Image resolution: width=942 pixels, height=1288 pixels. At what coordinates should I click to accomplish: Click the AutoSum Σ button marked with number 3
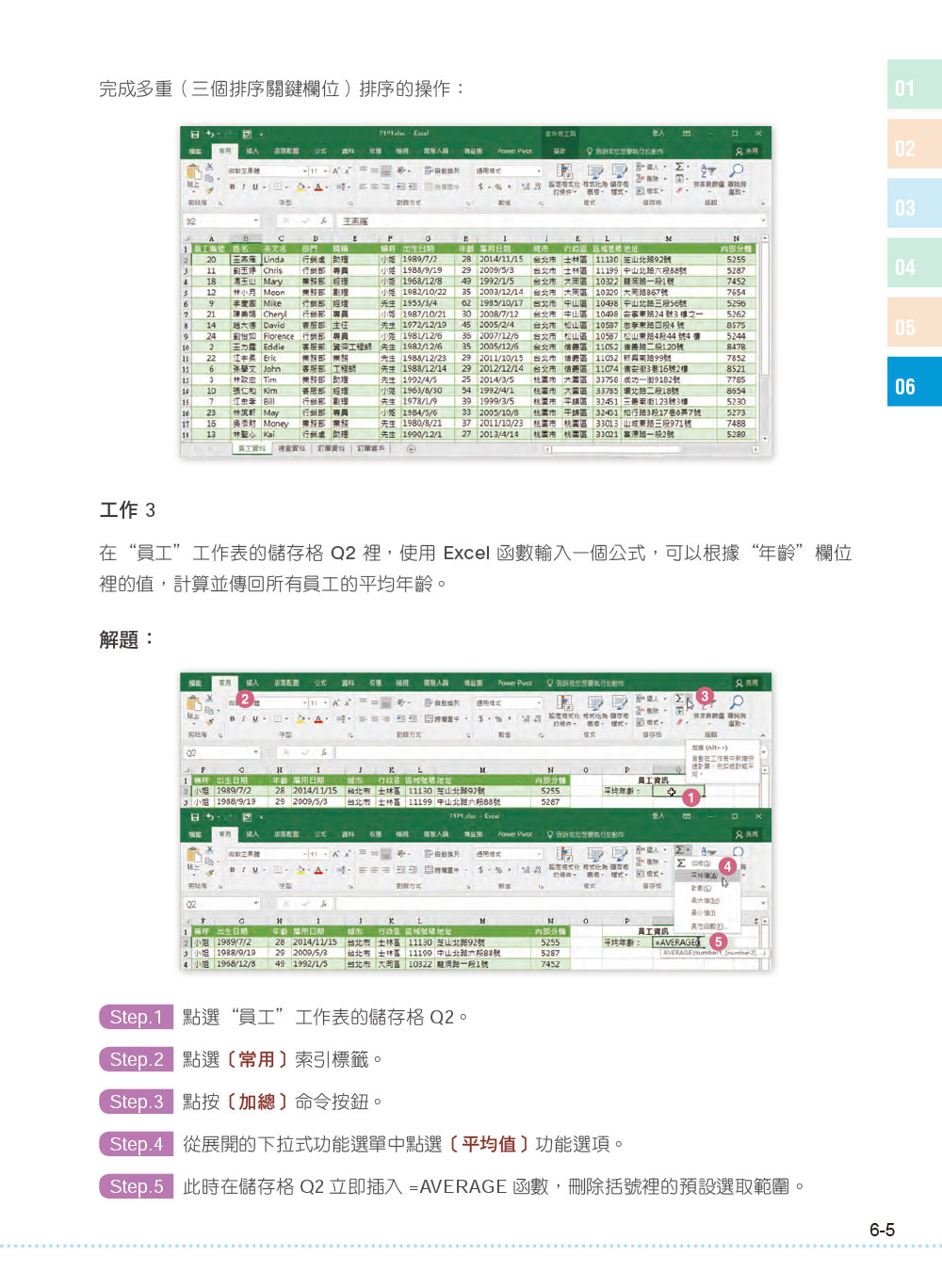click(x=680, y=700)
